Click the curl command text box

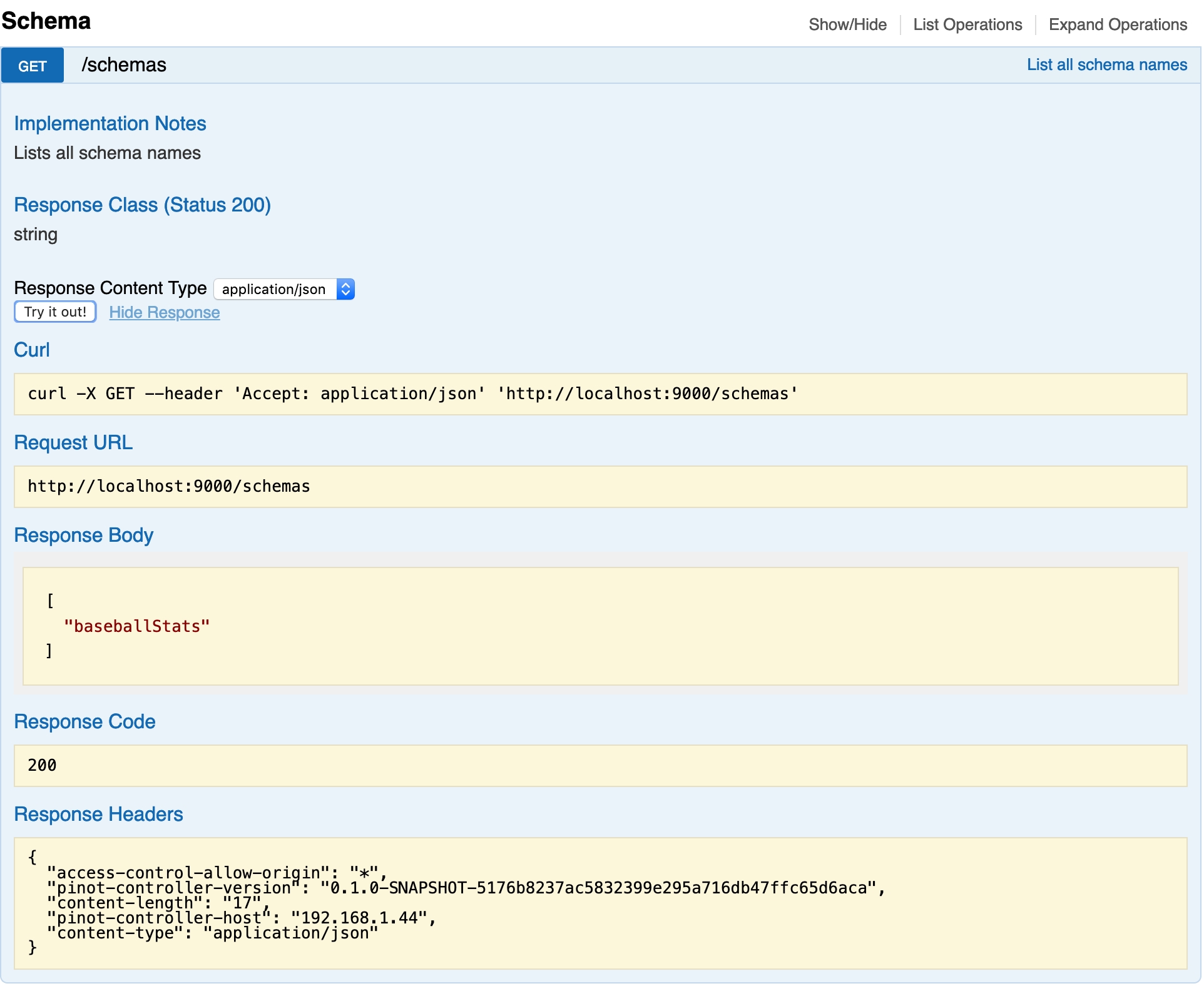coord(599,394)
